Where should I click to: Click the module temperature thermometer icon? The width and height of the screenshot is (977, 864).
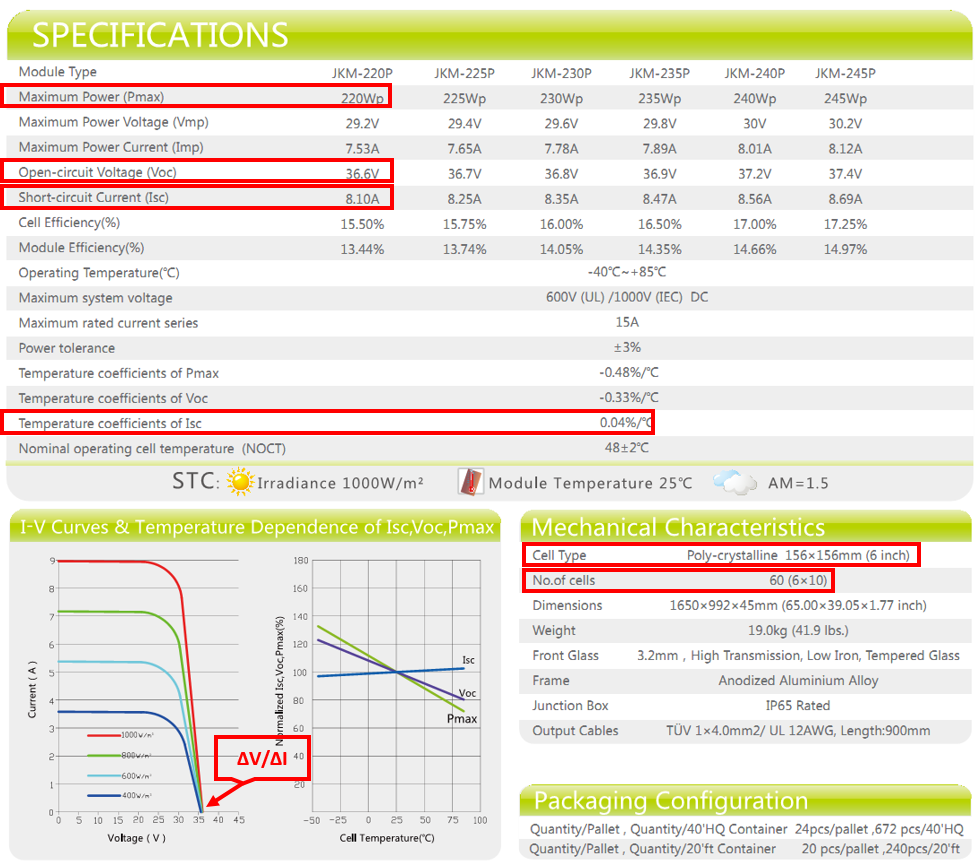(x=470, y=482)
